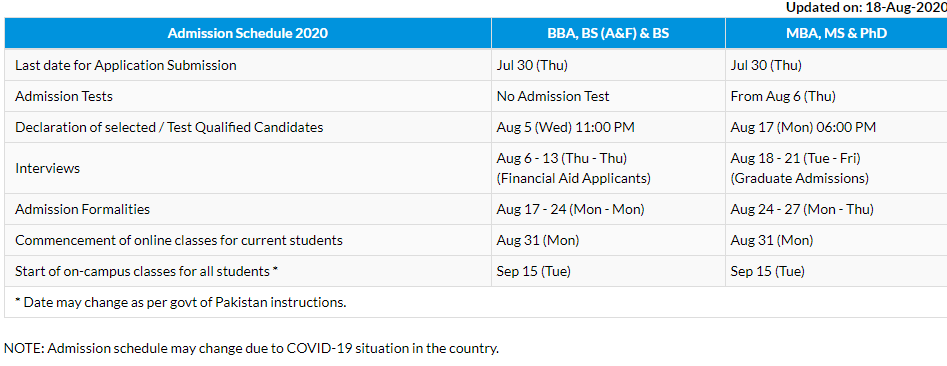
Task: Click Commencement of online classes row label
Action: (179, 240)
